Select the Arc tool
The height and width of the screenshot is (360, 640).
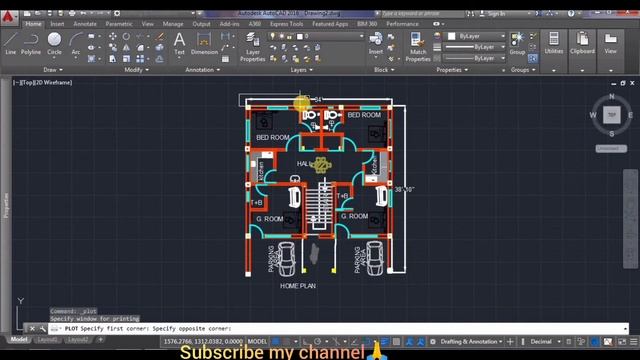coord(76,44)
